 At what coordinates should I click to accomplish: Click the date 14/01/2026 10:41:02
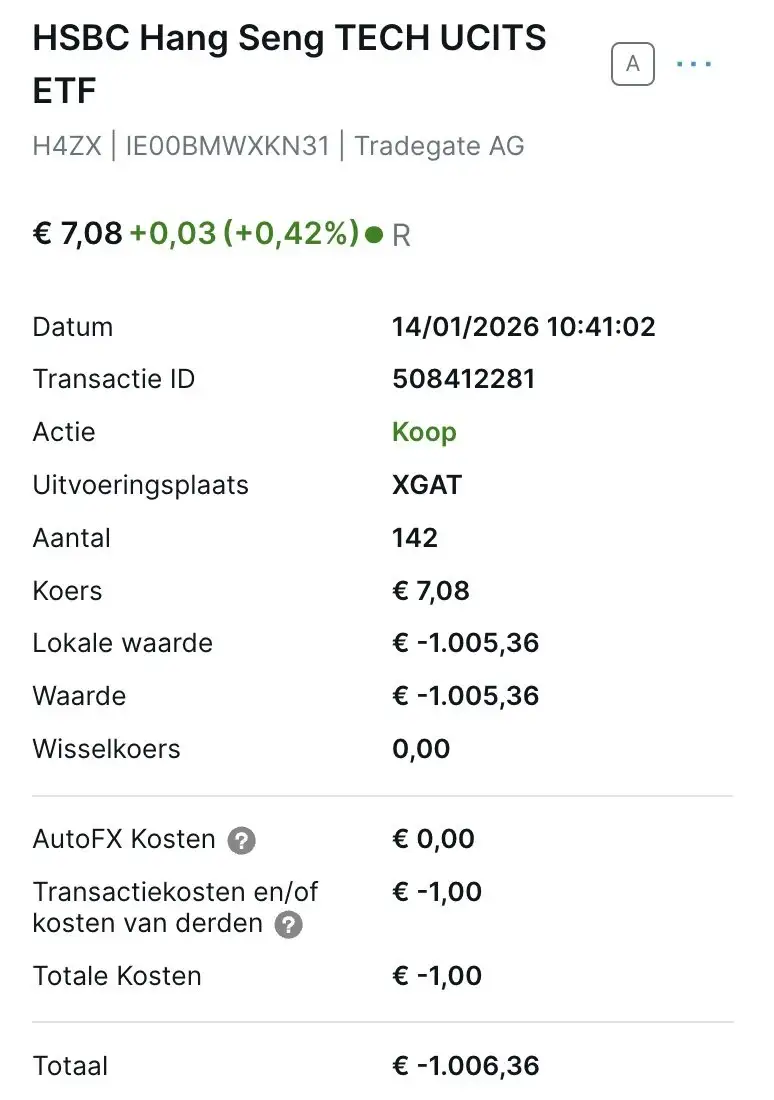(523, 327)
